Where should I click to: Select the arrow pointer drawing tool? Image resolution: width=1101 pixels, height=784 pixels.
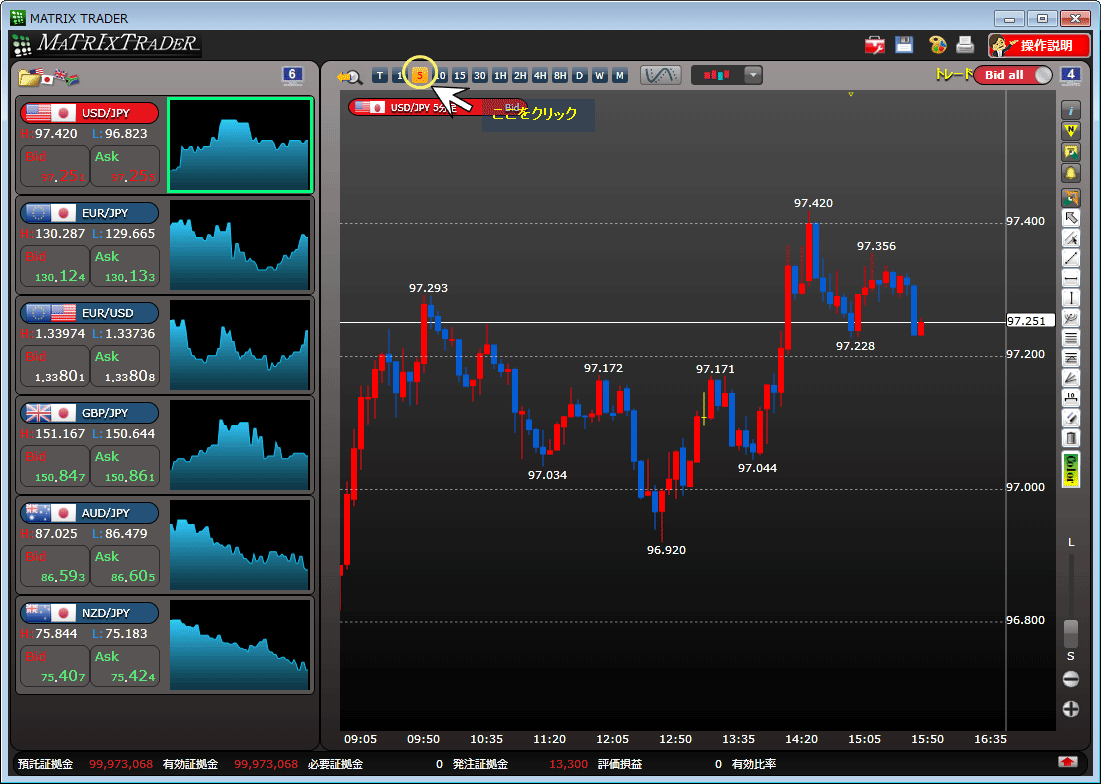[1071, 218]
